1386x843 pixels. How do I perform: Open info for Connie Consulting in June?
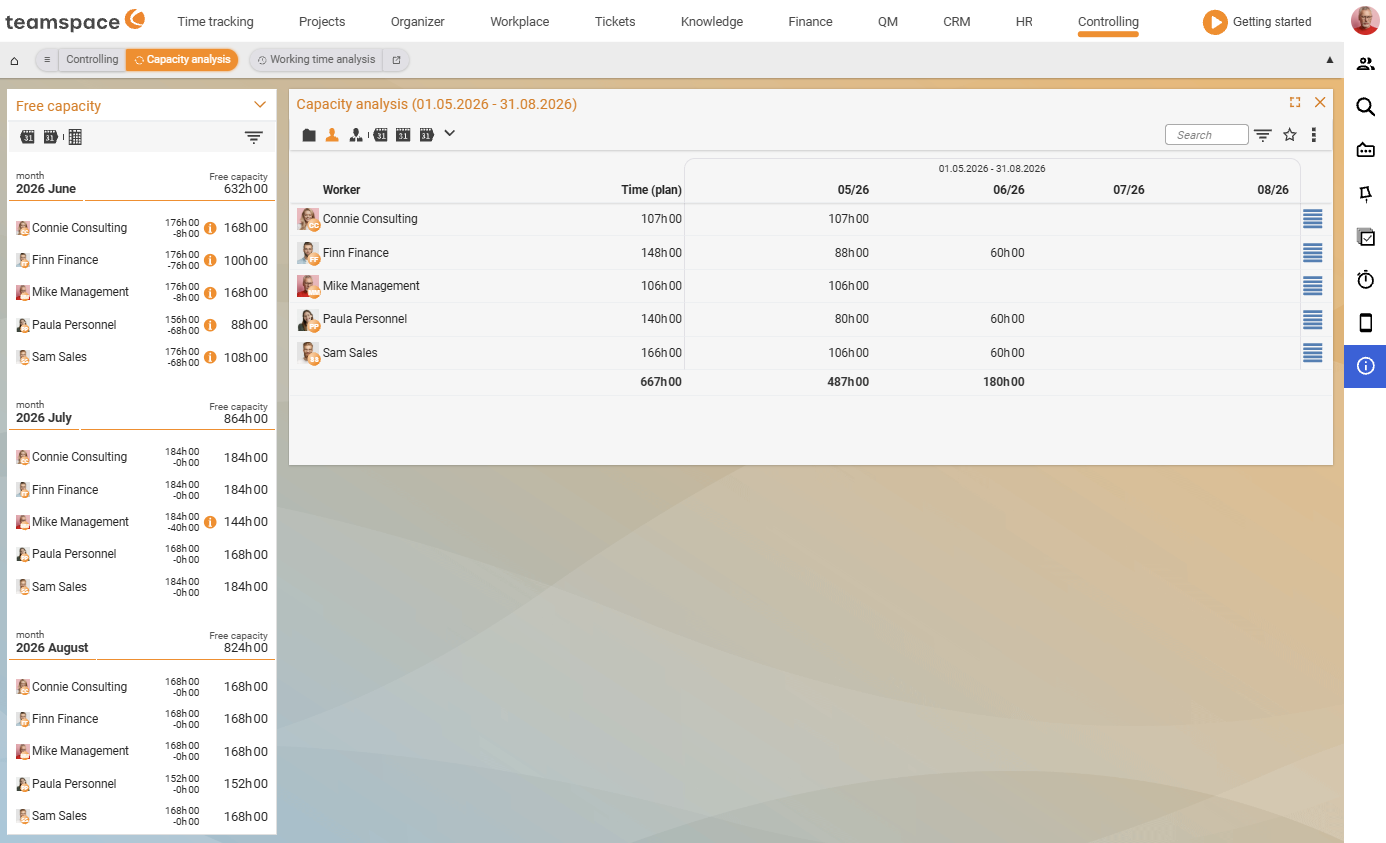210,228
